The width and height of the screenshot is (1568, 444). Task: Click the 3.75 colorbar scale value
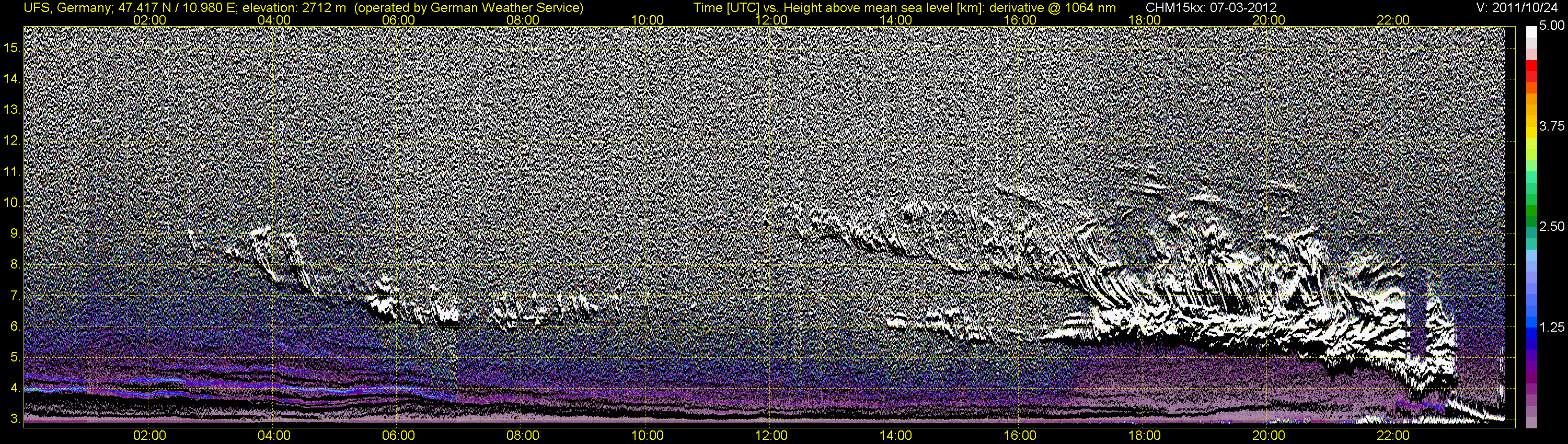pos(1552,126)
